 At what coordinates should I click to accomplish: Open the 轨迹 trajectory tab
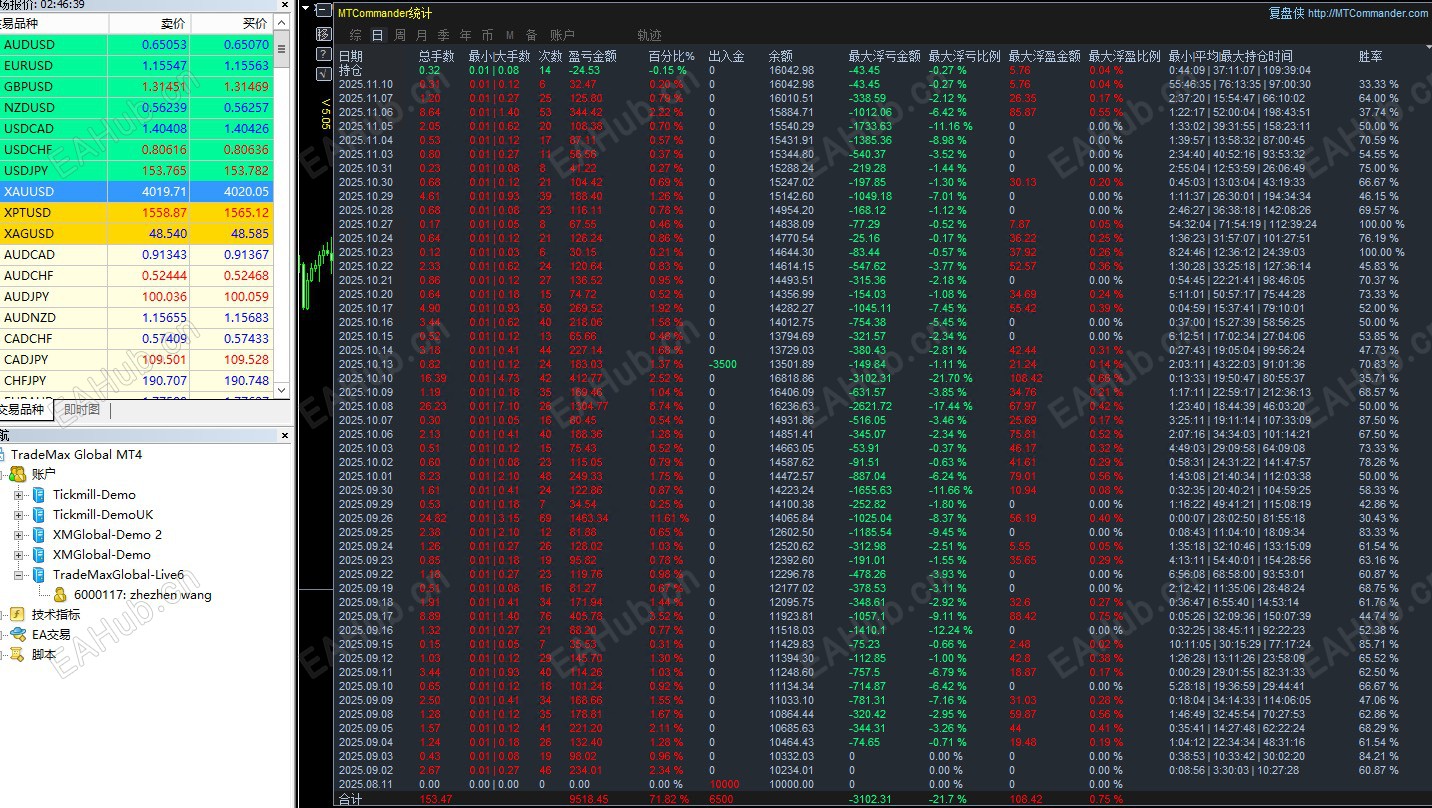point(649,35)
